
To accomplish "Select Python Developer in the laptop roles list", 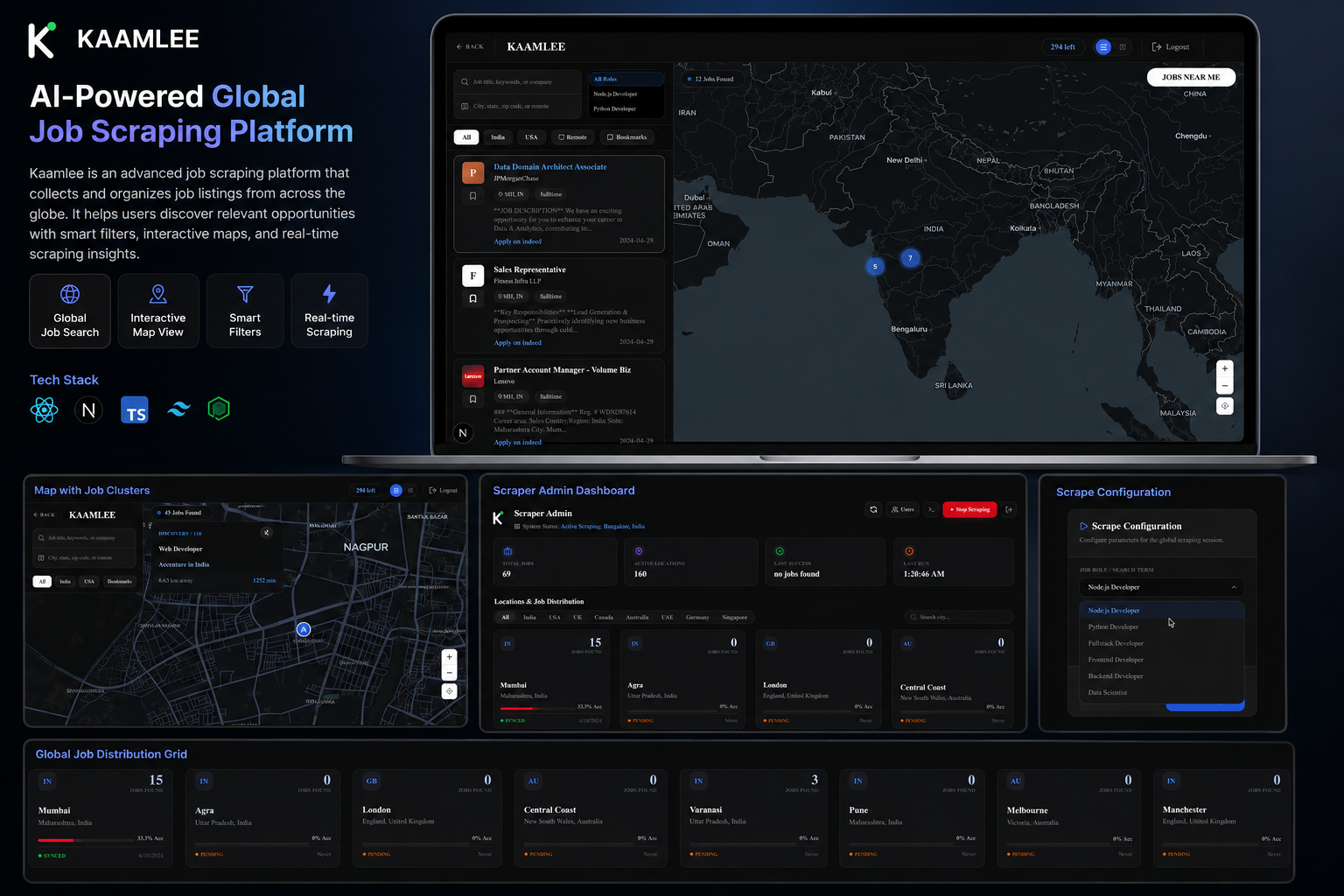I will pos(626,109).
